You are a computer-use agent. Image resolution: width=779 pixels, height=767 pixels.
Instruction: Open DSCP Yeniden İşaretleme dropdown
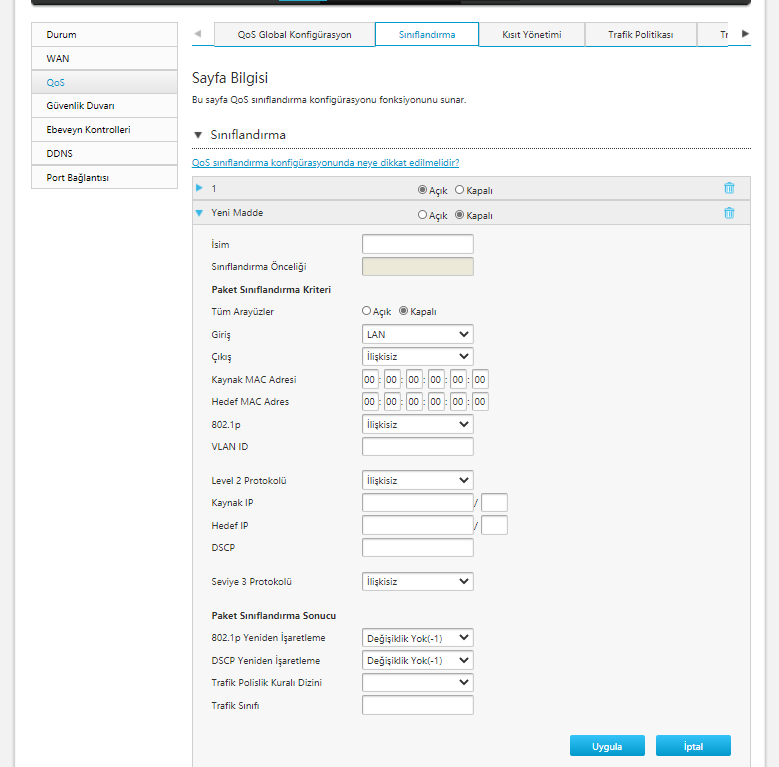(417, 660)
